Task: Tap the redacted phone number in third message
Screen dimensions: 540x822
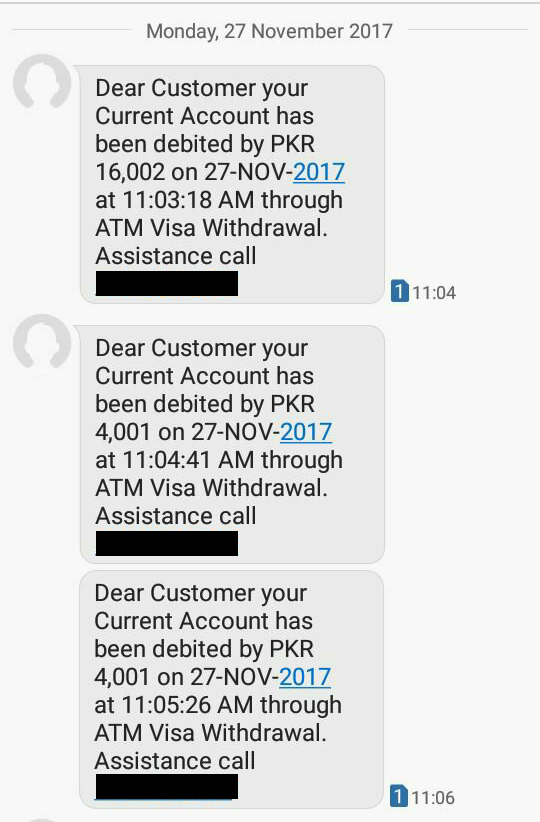Action: click(x=167, y=787)
